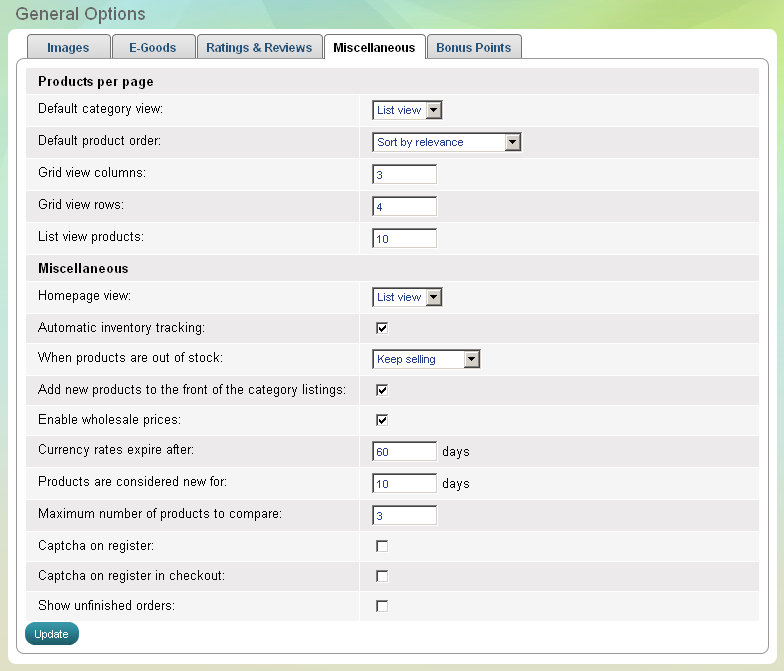Expand the out of stock behavior dropdown
The width and height of the screenshot is (784, 671).
click(x=427, y=359)
